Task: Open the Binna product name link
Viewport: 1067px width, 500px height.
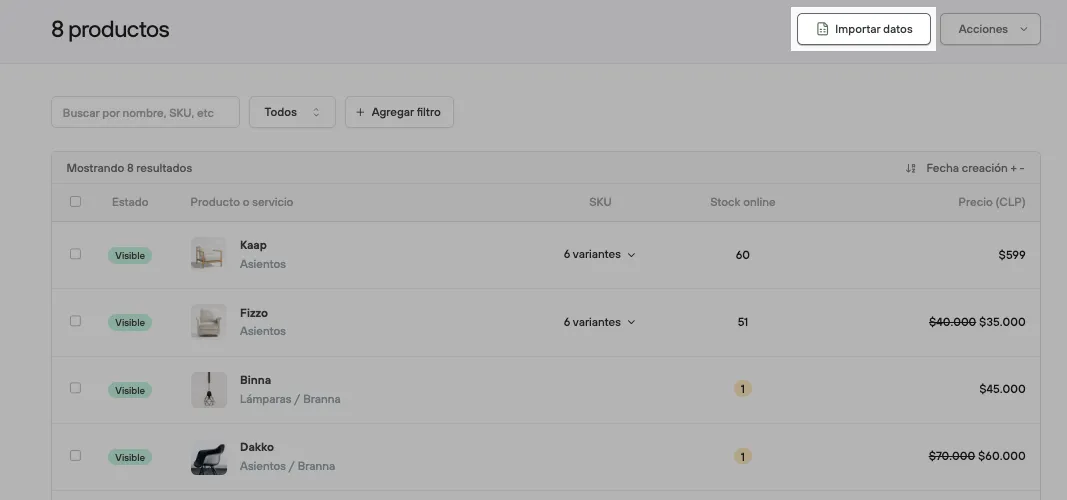Action: coord(255,380)
